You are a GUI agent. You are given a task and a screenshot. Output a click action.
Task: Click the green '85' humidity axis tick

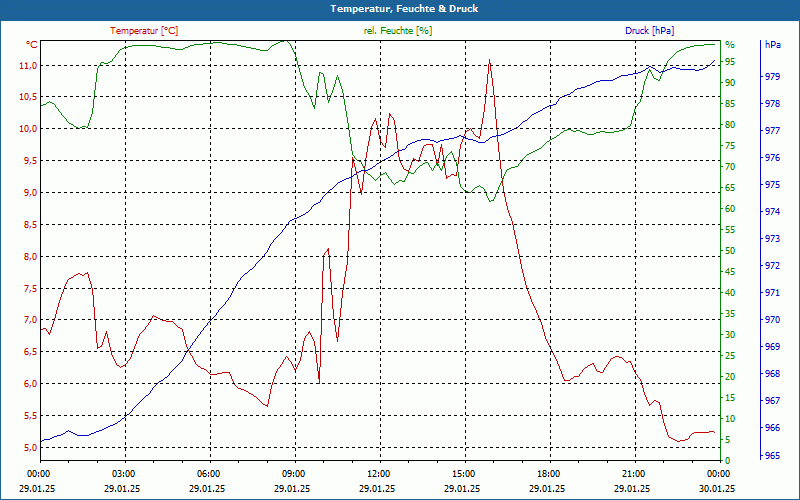click(730, 104)
